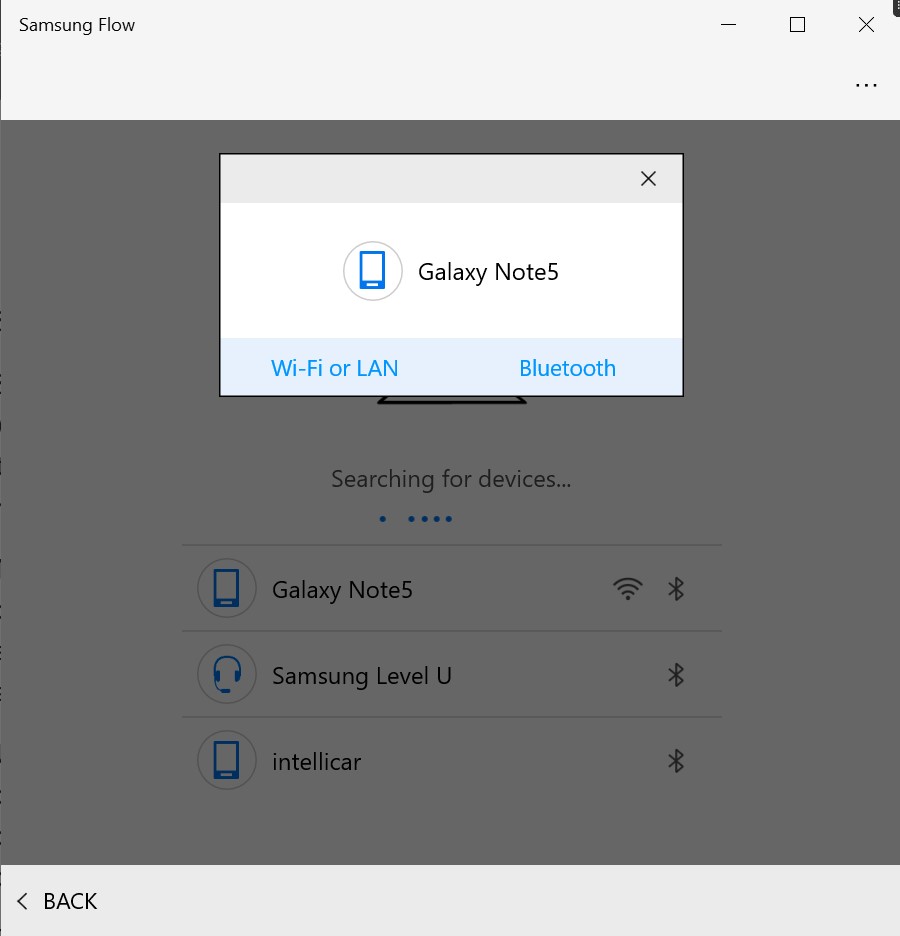Close the Galaxy Note5 connection dialog
Screen dimensions: 900x936
point(648,179)
